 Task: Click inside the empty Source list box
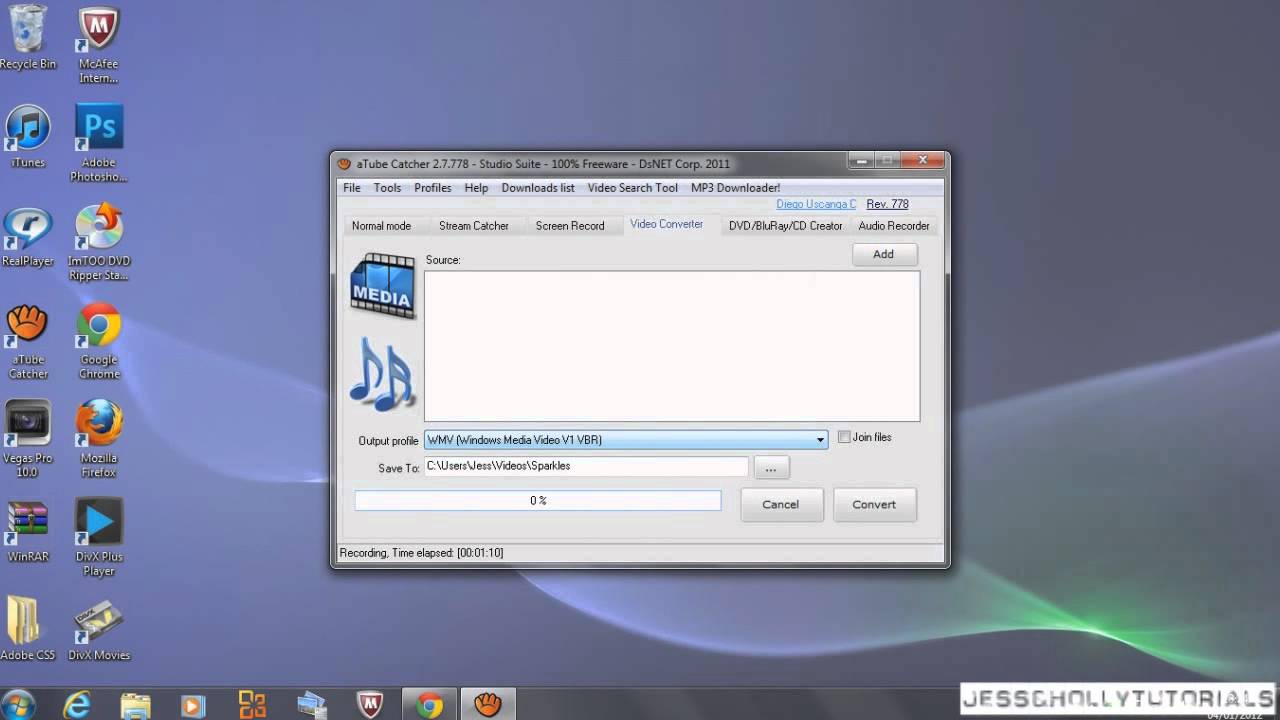coord(672,346)
